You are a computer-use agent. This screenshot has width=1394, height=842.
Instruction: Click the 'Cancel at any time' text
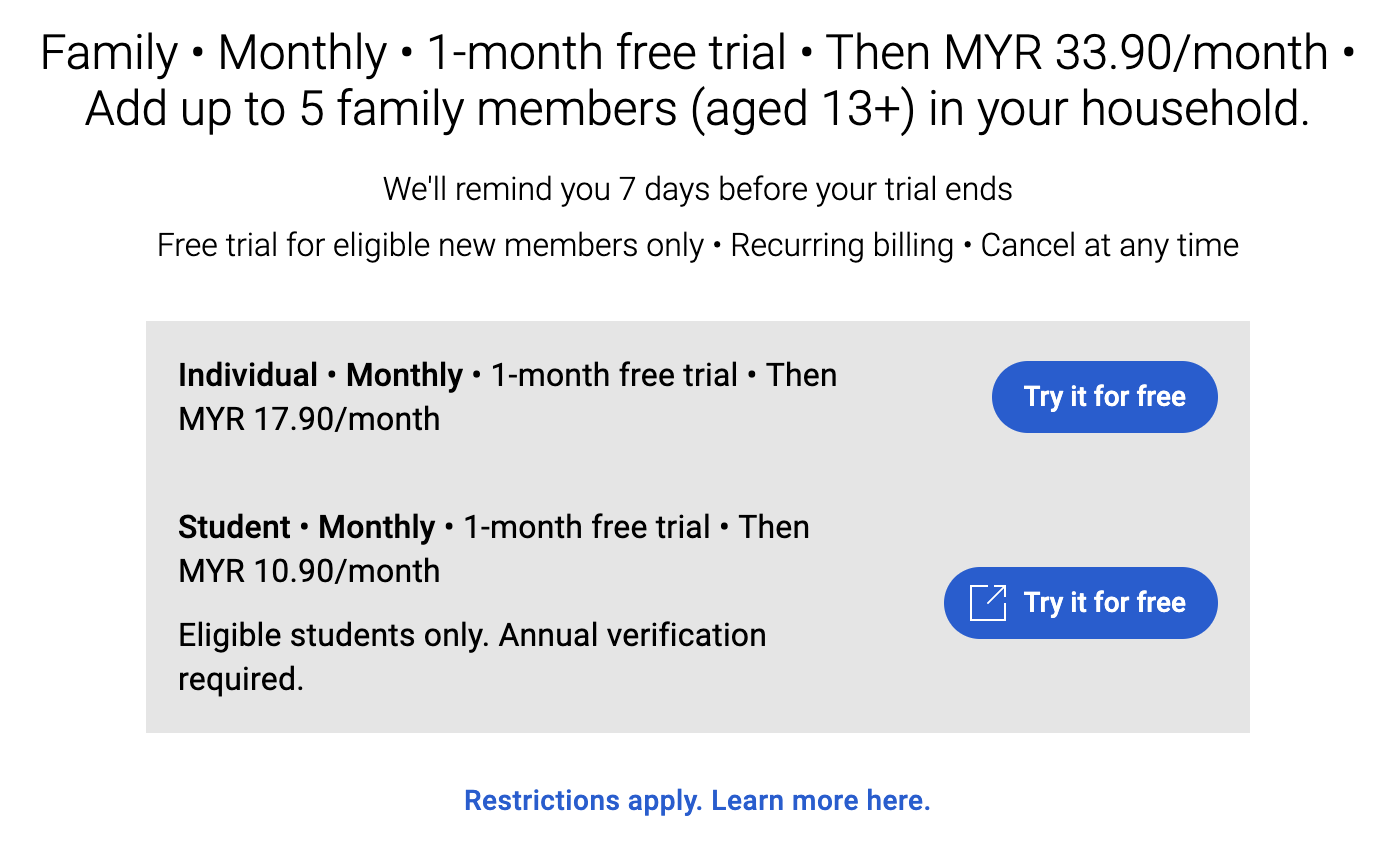pyautogui.click(x=1109, y=246)
